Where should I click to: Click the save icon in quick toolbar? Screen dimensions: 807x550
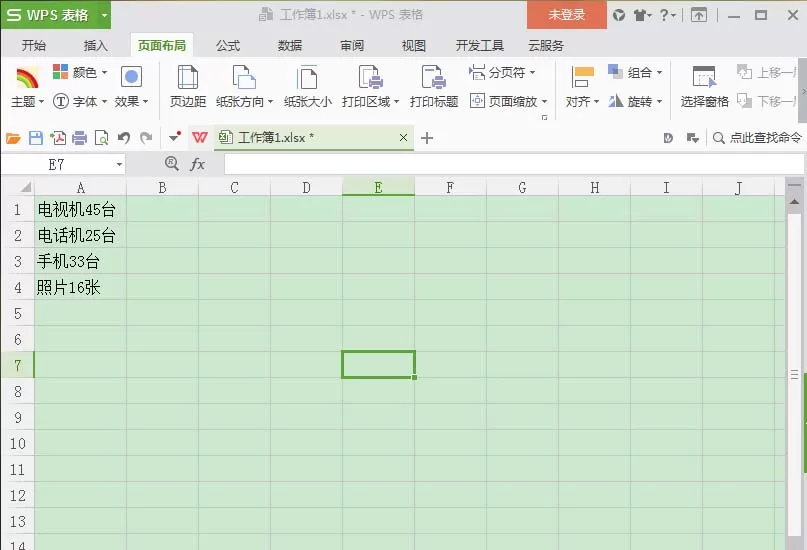click(x=36, y=138)
